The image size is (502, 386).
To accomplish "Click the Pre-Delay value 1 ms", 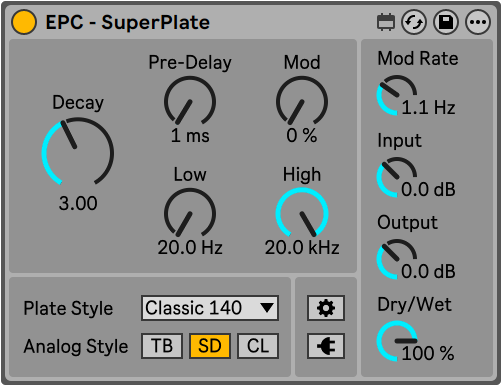I will point(190,136).
